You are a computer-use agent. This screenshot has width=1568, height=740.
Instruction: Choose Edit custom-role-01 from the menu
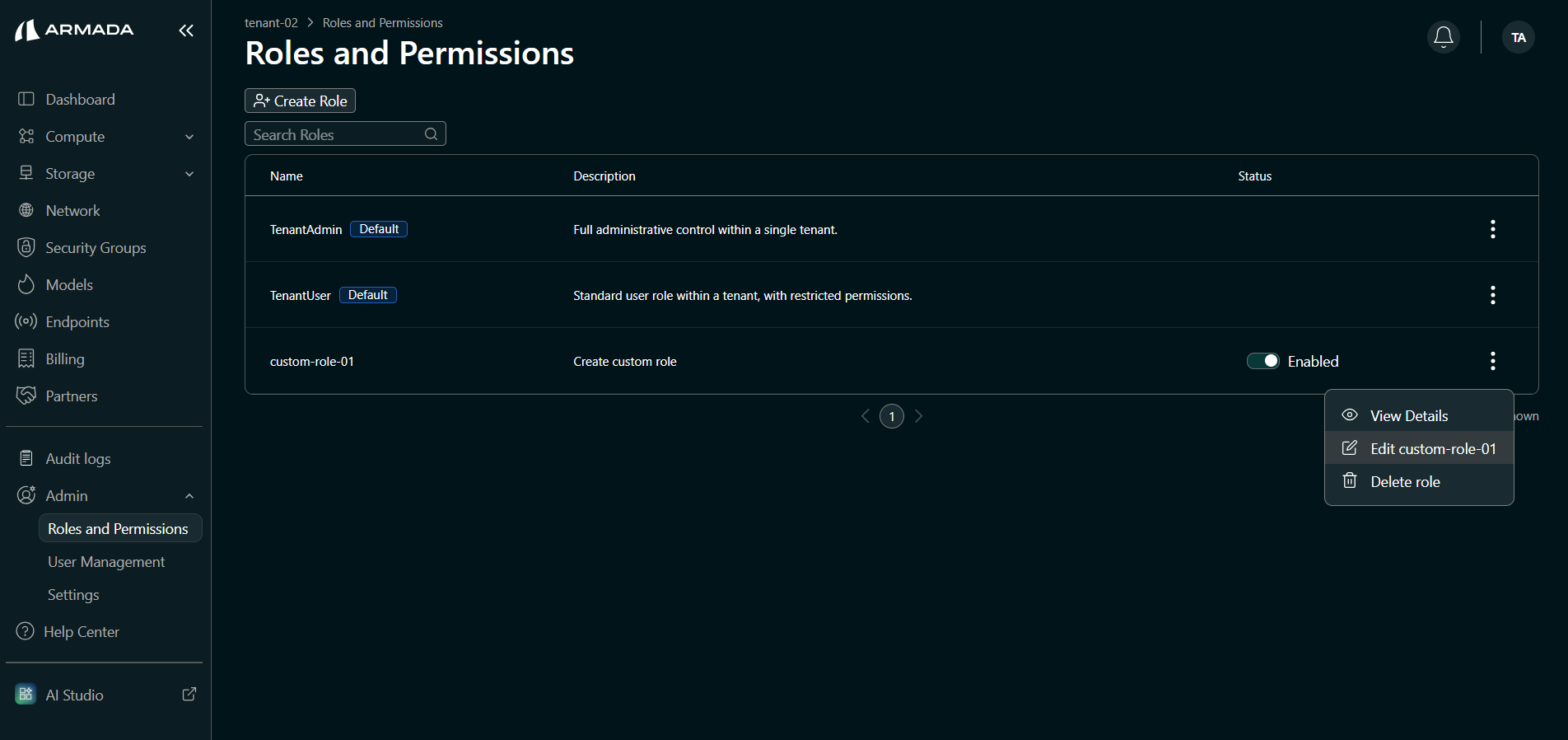1419,448
